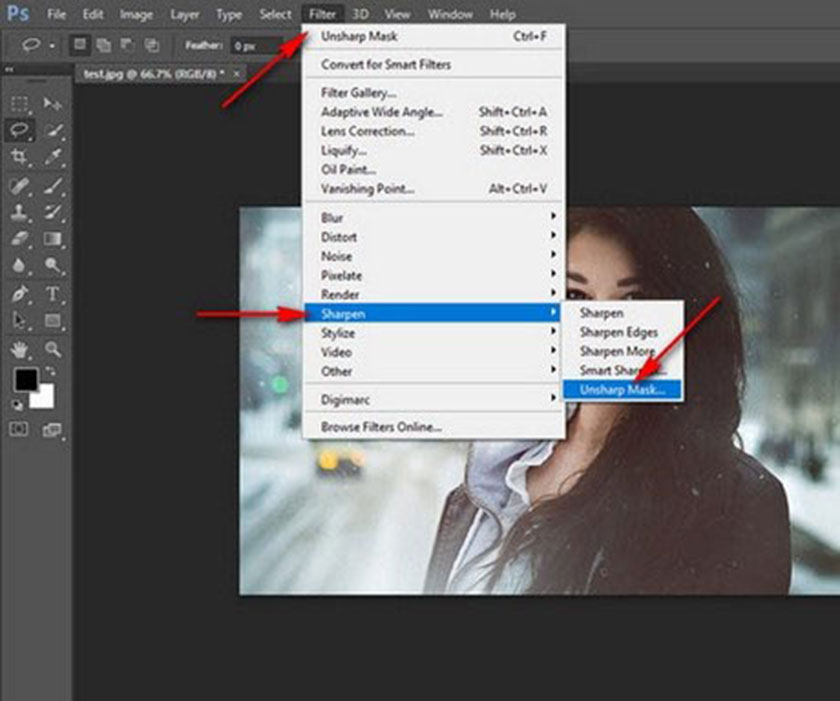Image resolution: width=840 pixels, height=701 pixels.
Task: Open Filter Gallery
Action: pyautogui.click(x=433, y=93)
